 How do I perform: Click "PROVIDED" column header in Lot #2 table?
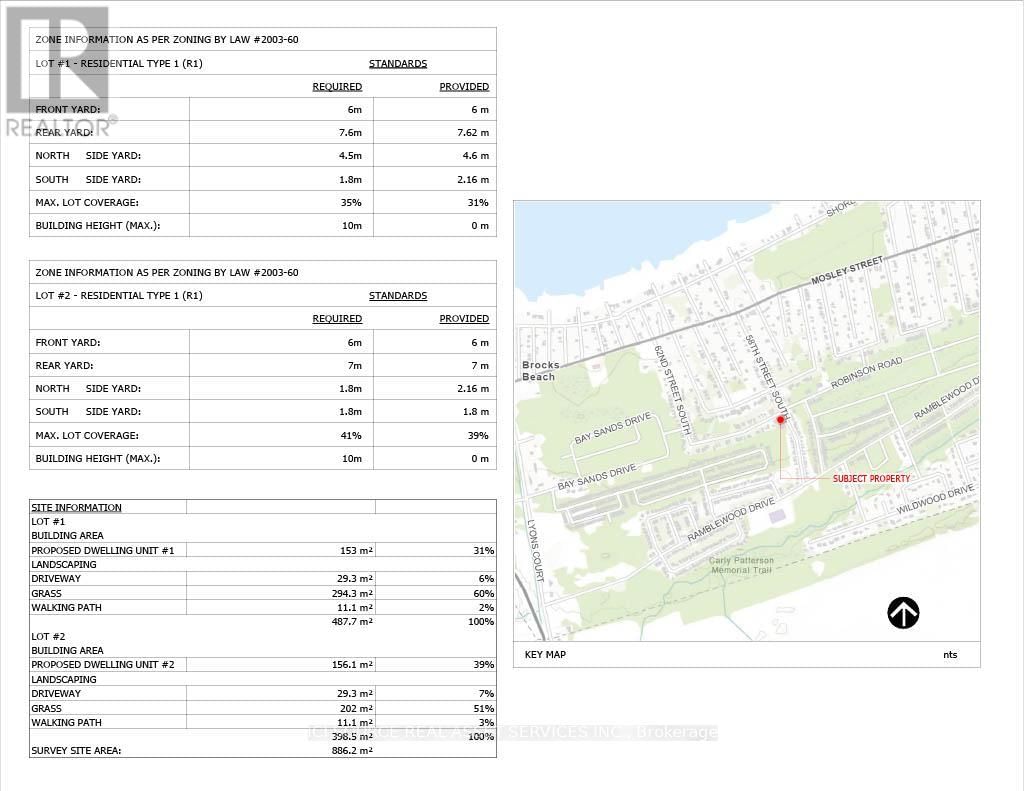click(x=464, y=318)
